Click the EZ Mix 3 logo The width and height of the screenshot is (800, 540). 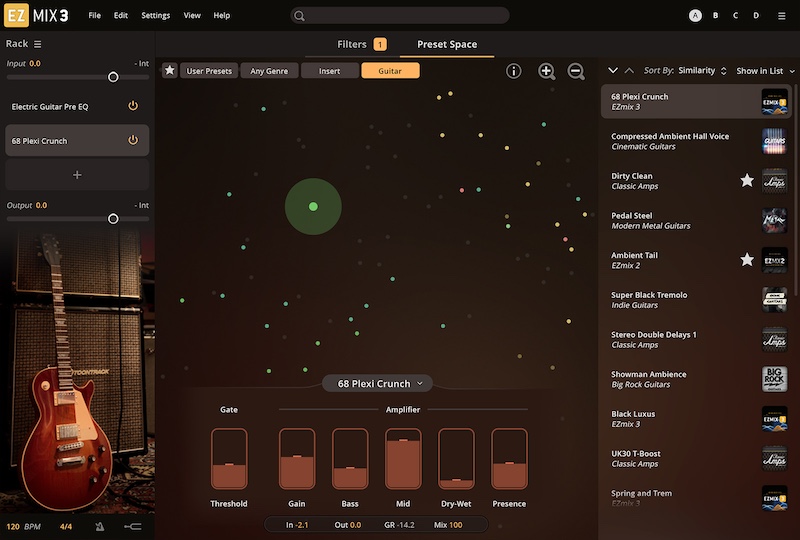tap(36, 15)
